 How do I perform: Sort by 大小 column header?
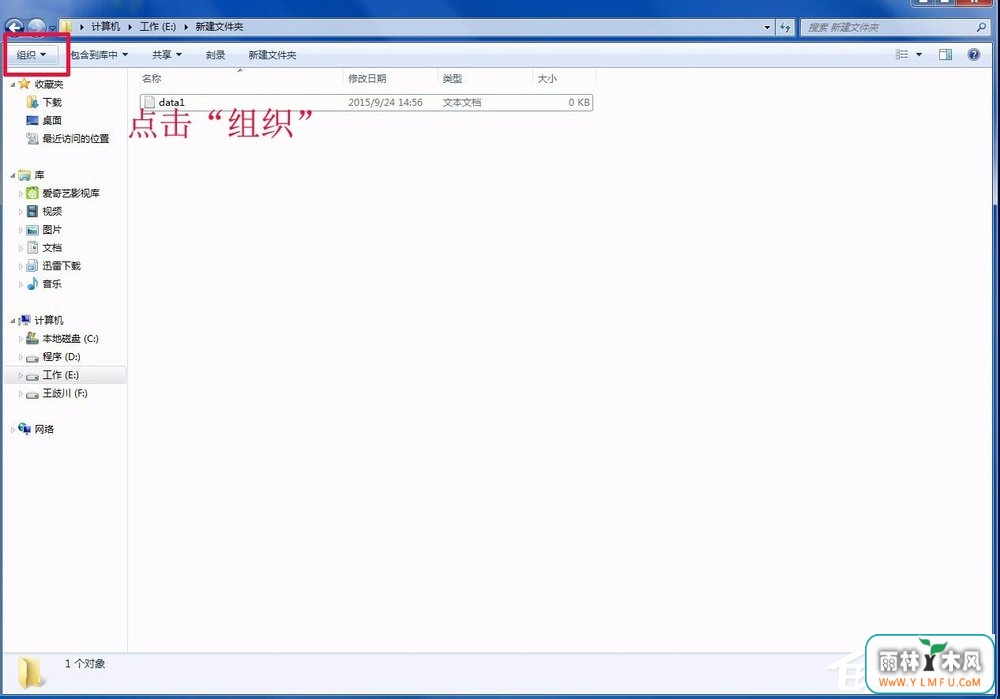[x=563, y=78]
